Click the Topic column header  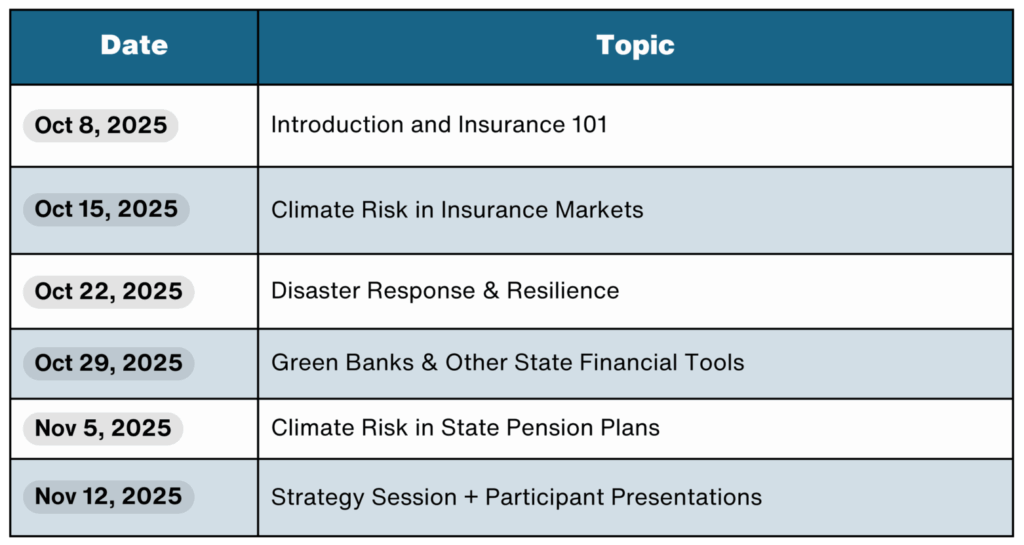[x=635, y=46]
